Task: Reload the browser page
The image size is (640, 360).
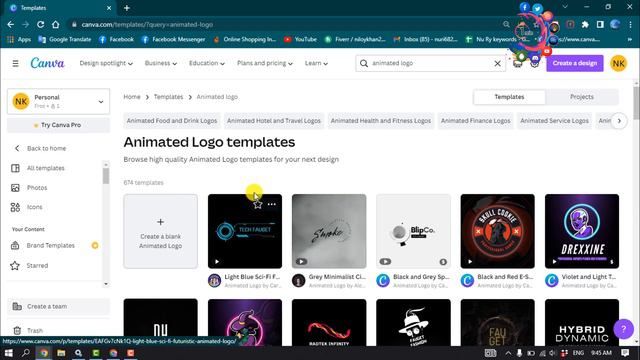Action: pyautogui.click(x=40, y=24)
